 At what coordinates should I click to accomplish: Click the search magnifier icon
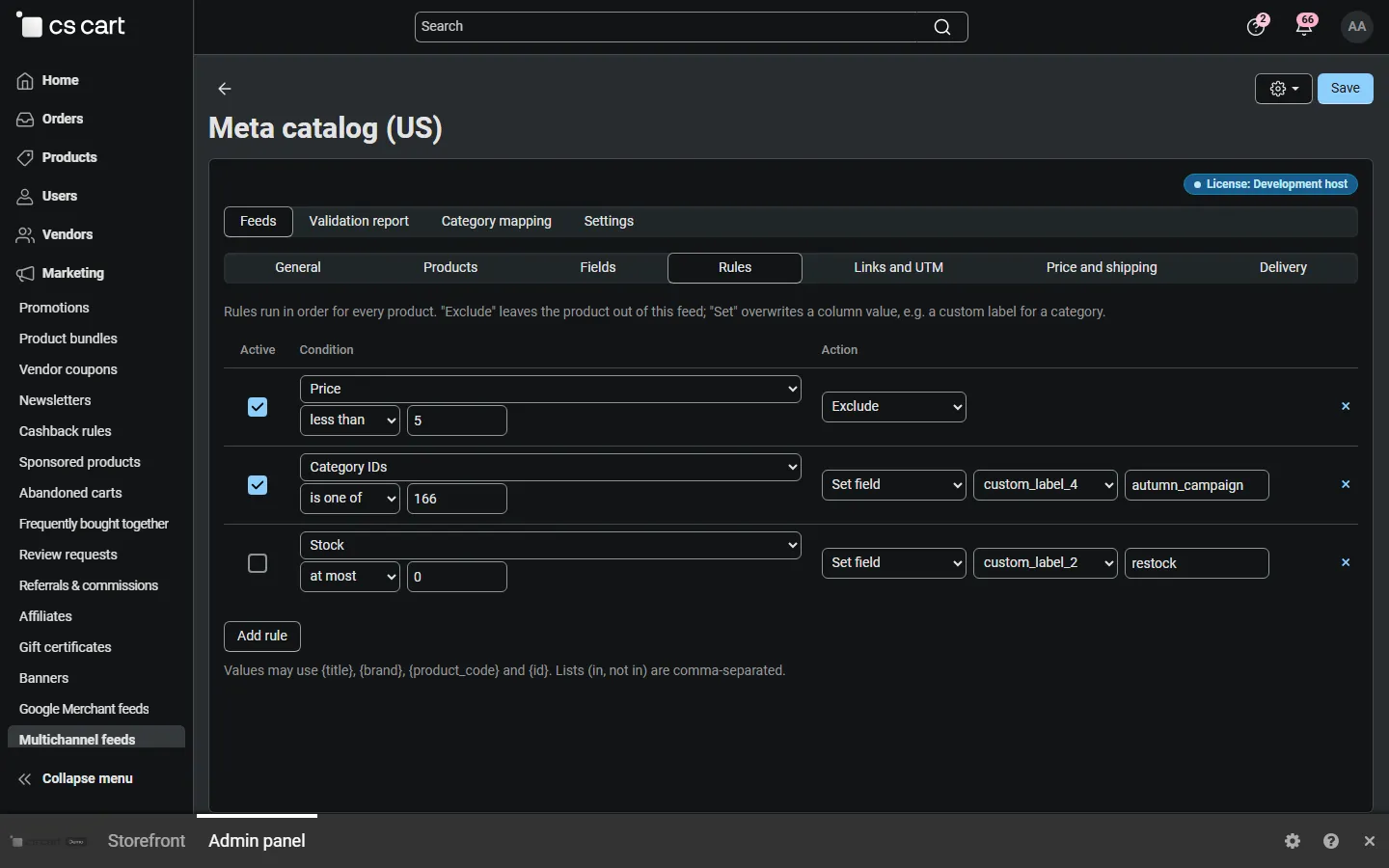942,27
